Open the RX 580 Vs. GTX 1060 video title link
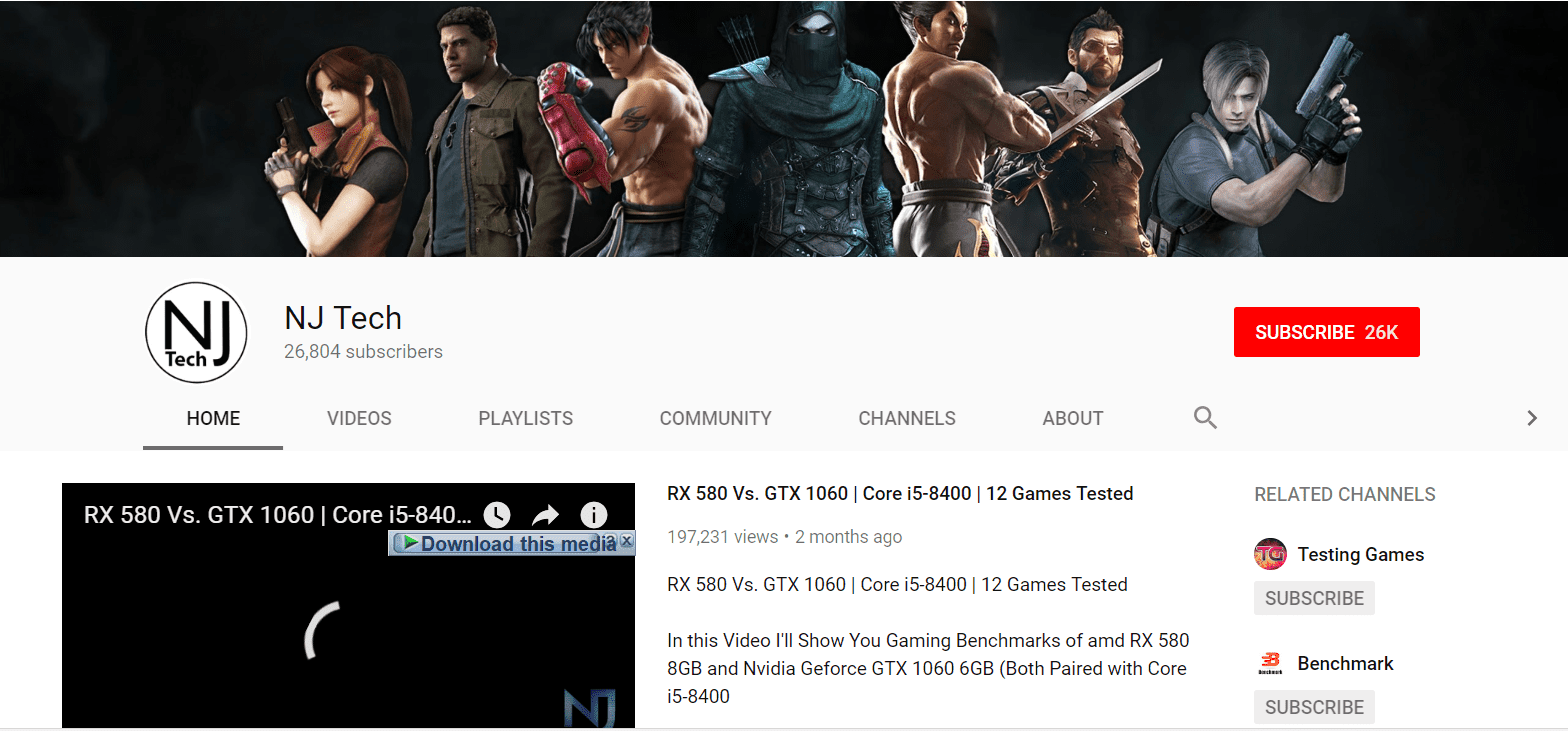The height and width of the screenshot is (731, 1568). pos(900,493)
